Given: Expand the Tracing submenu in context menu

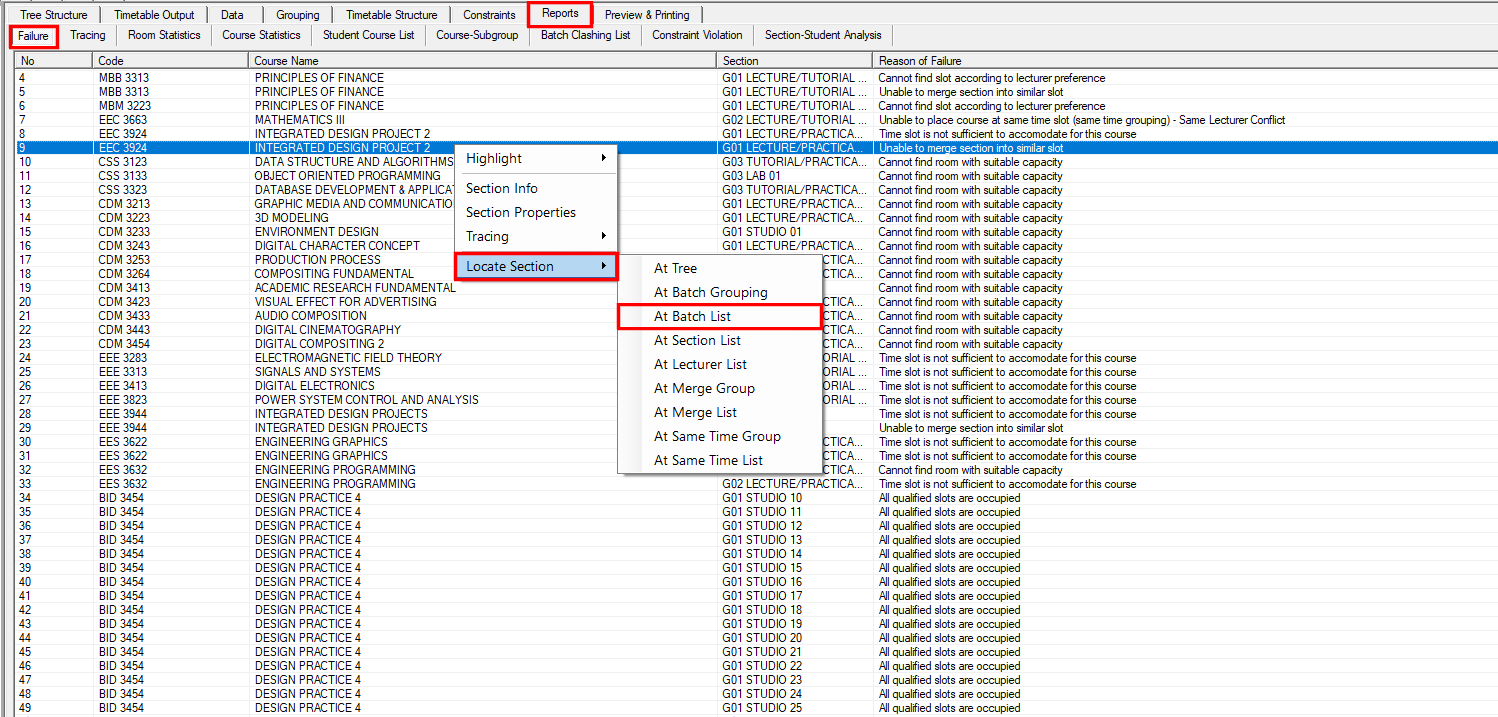Looking at the screenshot, I should coord(536,236).
